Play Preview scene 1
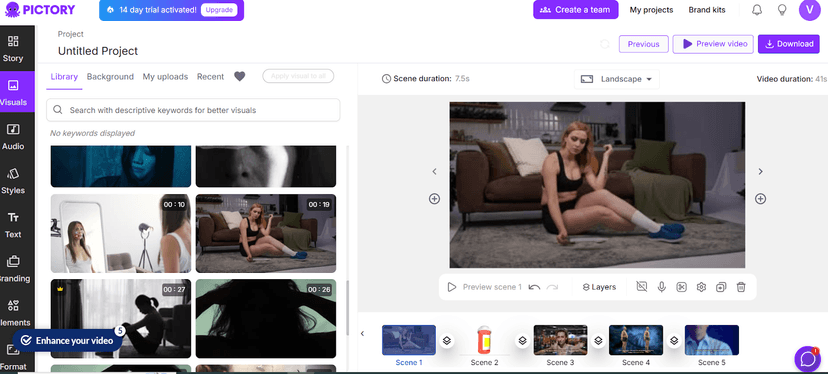828x374 pixels. tap(484, 287)
